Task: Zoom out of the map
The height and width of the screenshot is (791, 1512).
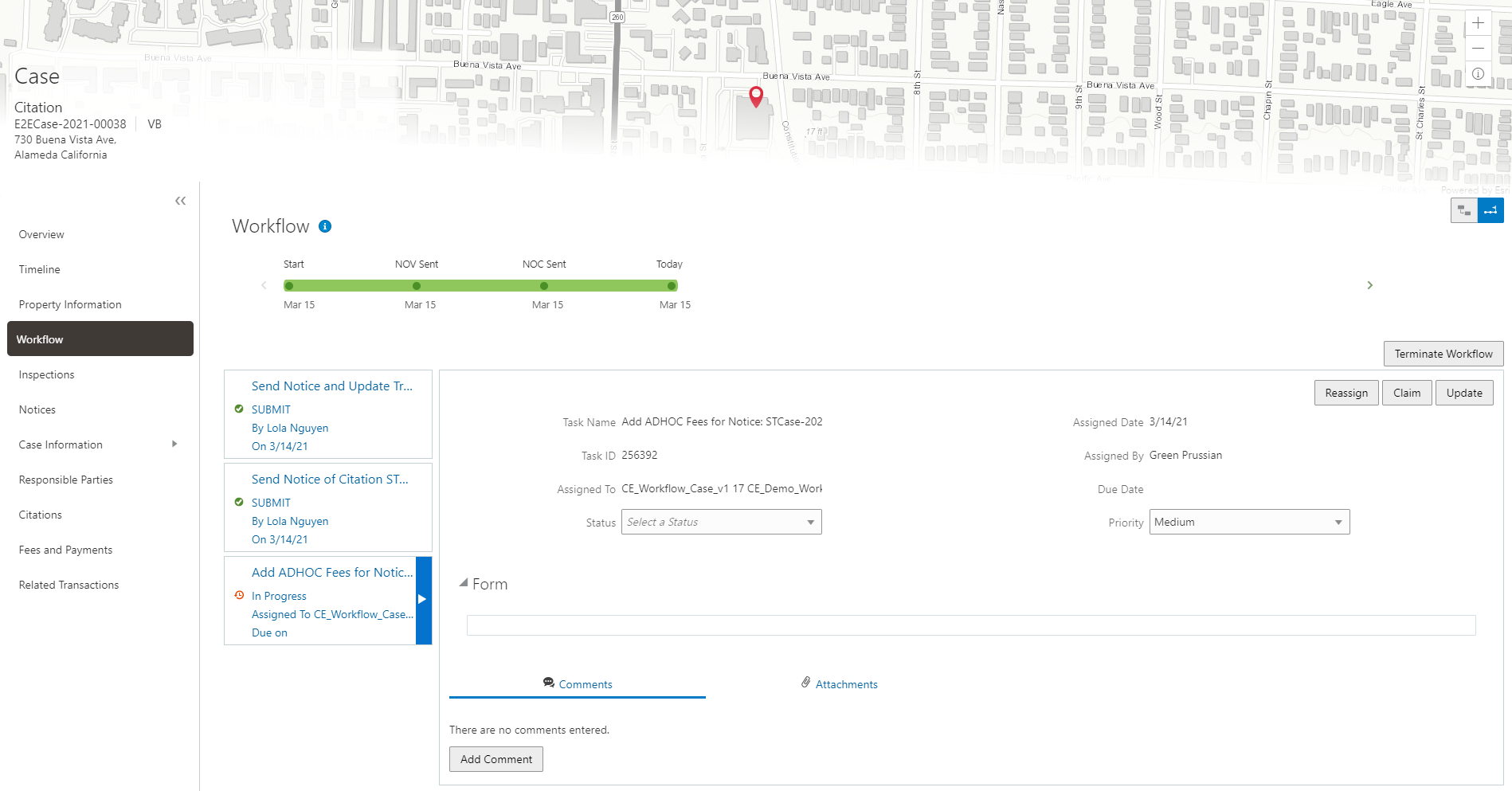Action: pos(1478,48)
